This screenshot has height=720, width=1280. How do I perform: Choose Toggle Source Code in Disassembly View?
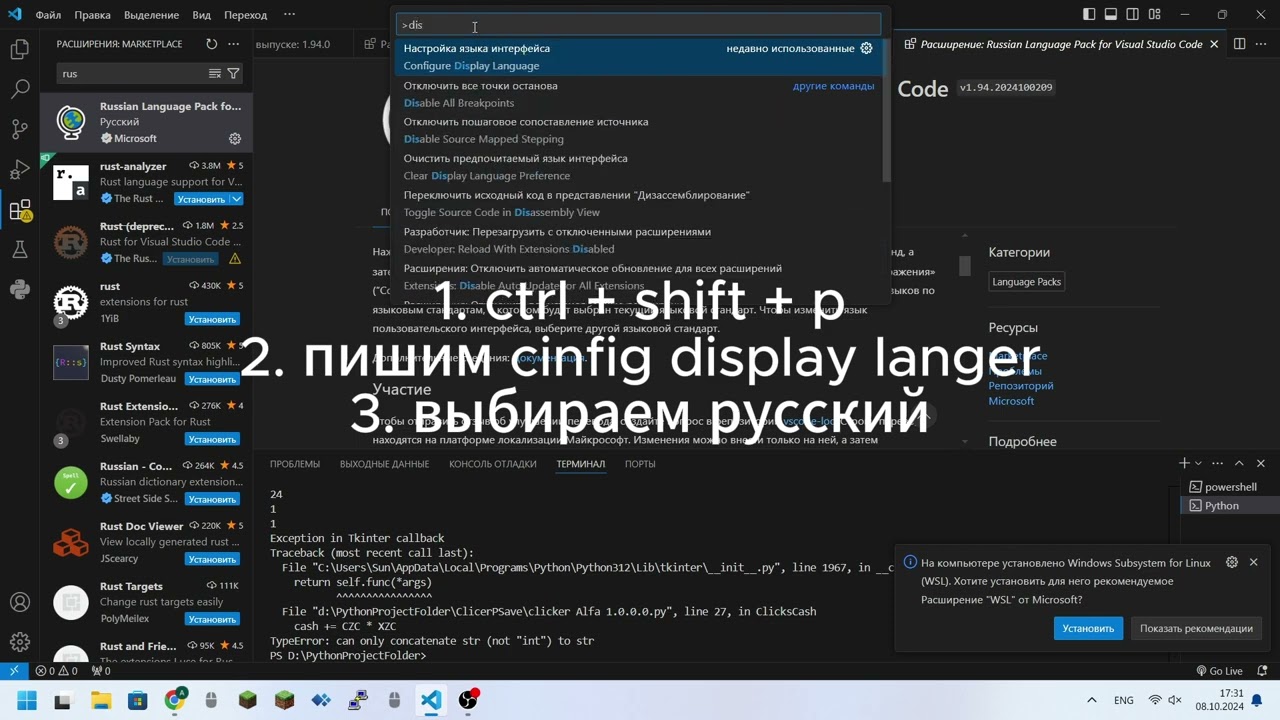(x=638, y=203)
